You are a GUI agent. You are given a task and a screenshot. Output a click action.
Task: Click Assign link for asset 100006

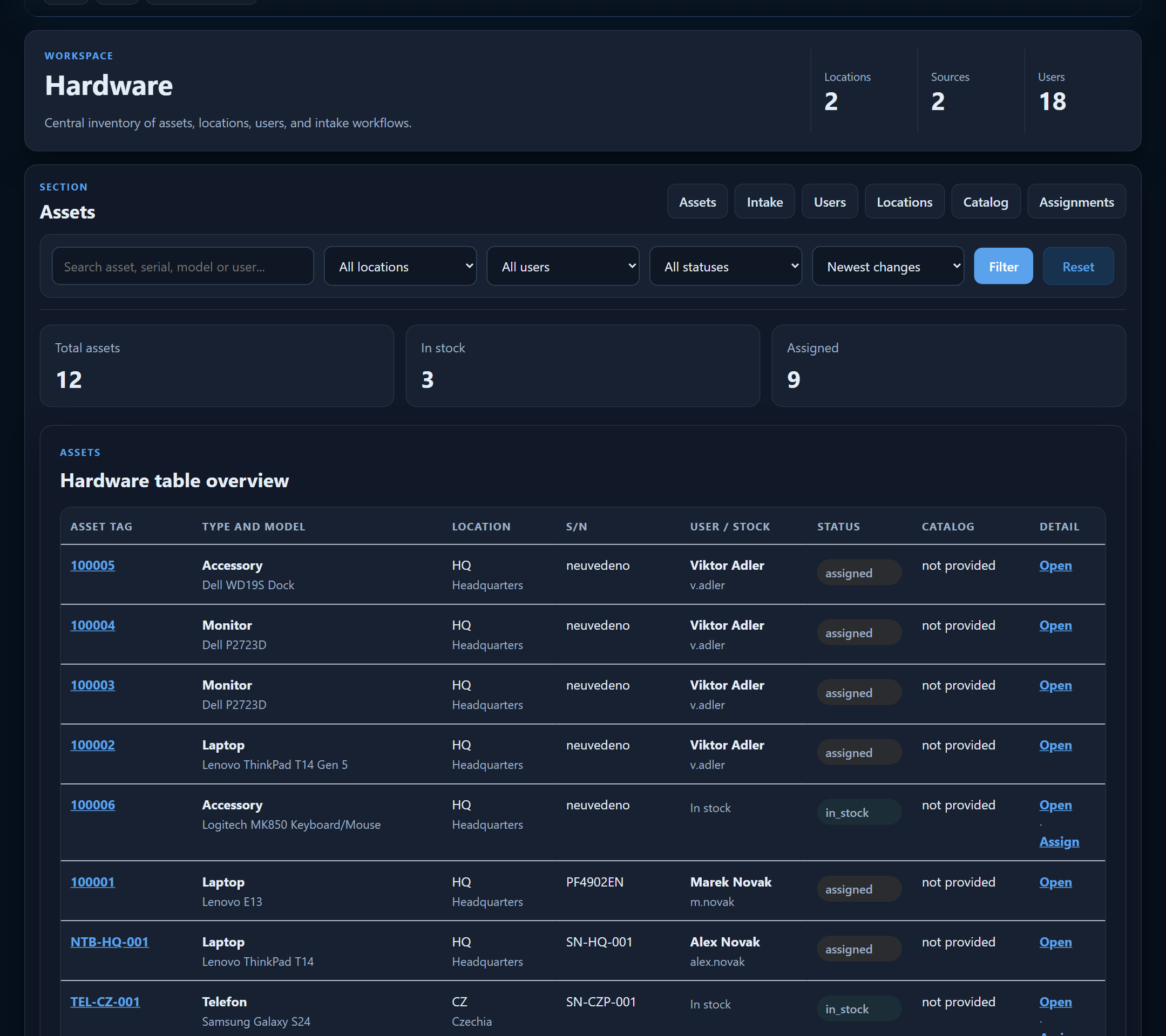(1059, 842)
